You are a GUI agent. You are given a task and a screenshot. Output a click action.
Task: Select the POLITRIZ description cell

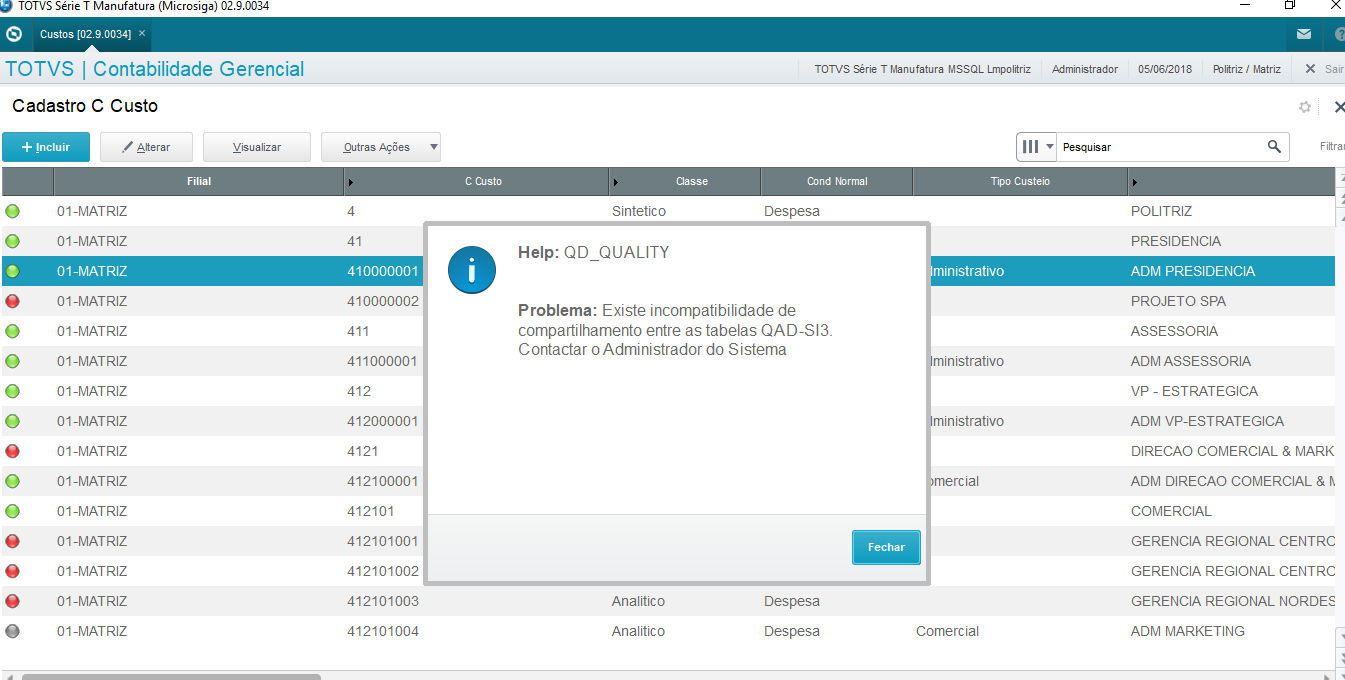(1161, 211)
